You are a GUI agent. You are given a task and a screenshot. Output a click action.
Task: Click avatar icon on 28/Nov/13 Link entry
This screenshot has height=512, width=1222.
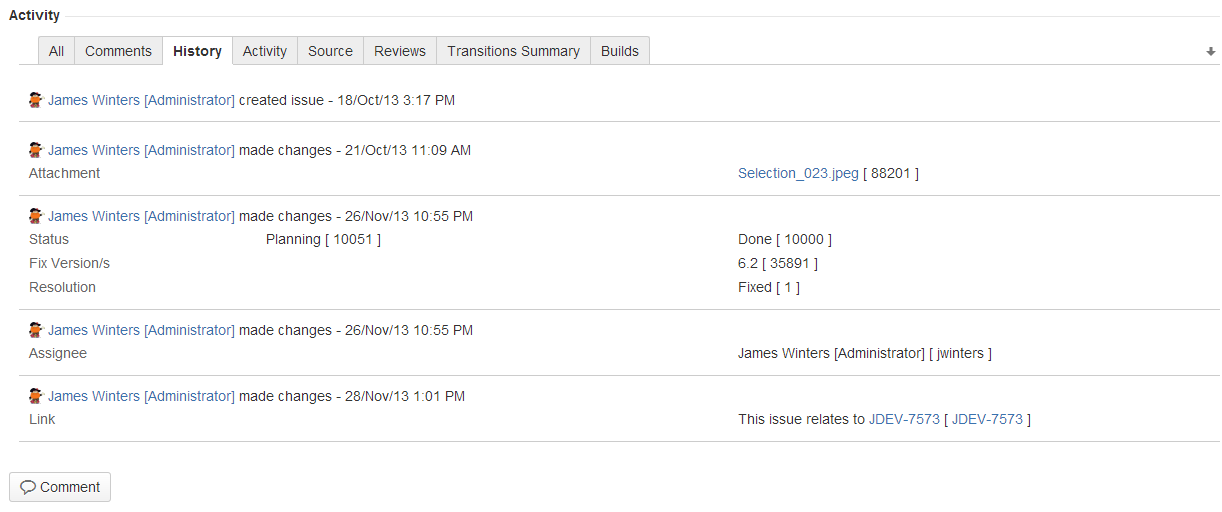[36, 396]
